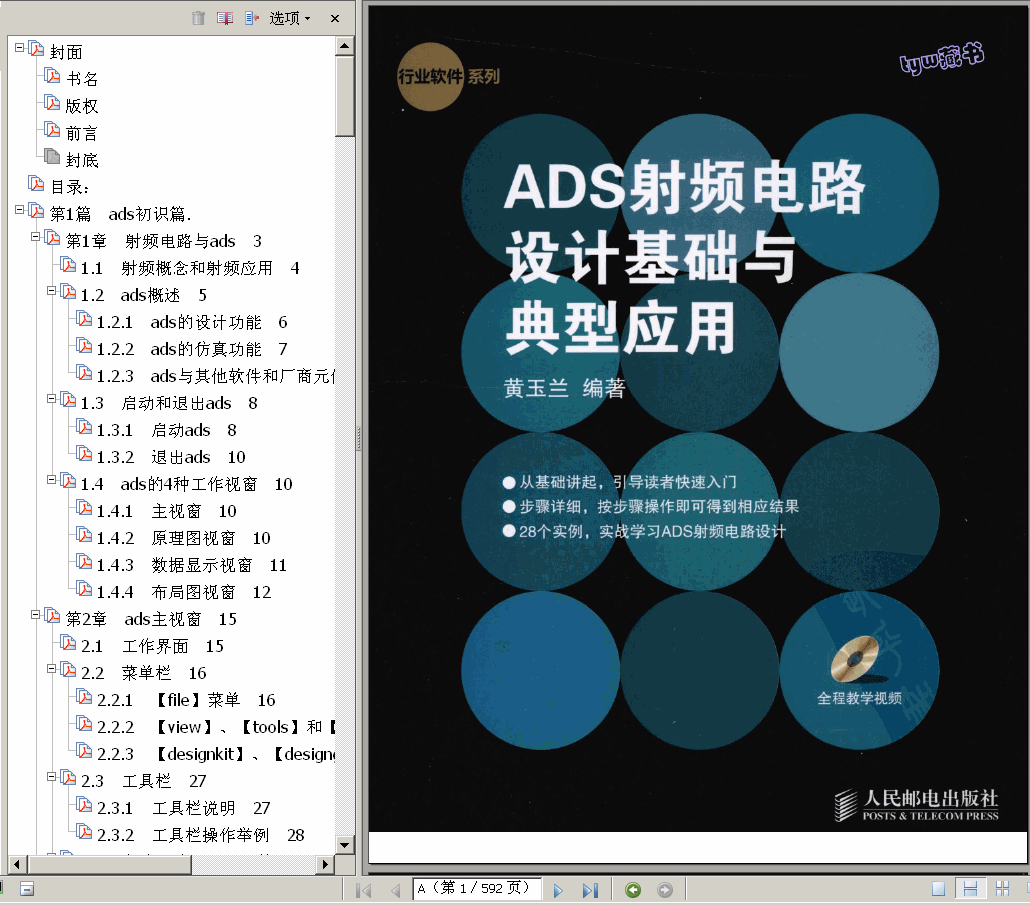Click the green previous view arrow

[x=631, y=887]
